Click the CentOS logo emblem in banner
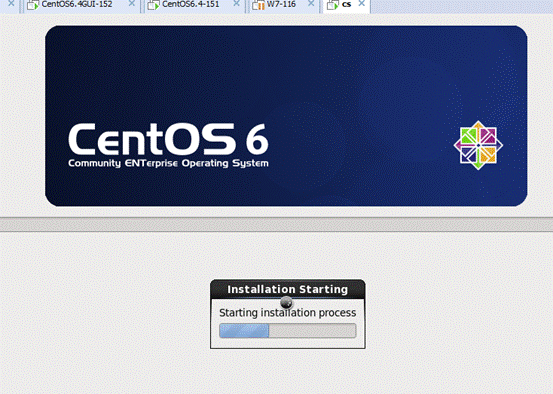553x394 pixels. click(x=478, y=145)
